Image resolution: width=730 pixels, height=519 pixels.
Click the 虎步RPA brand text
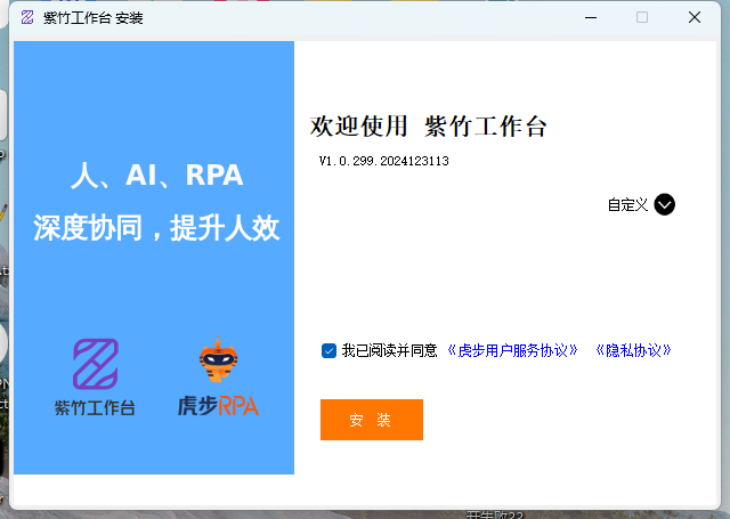218,405
